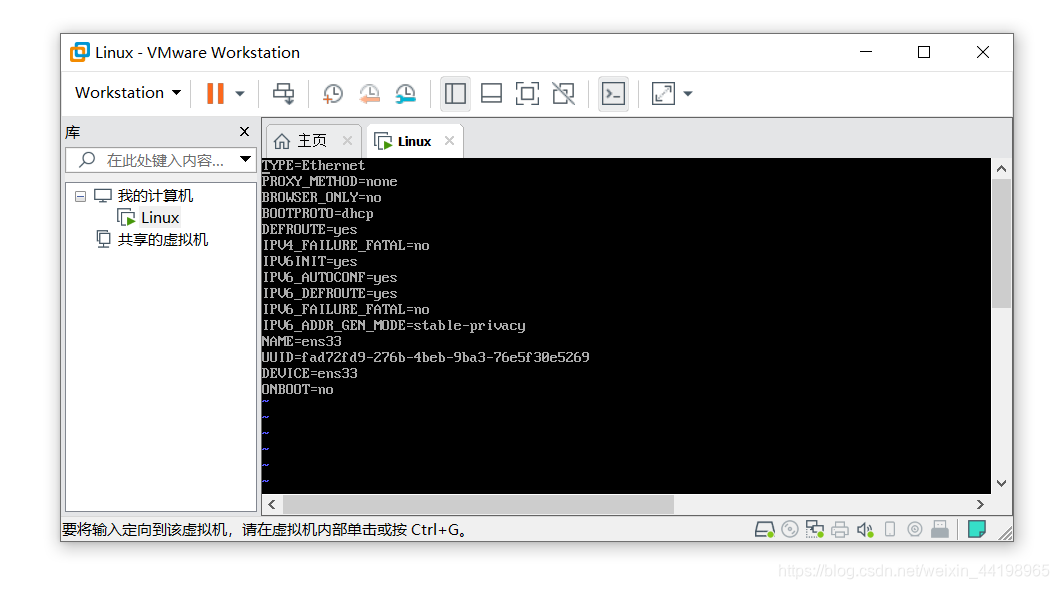Open the Workstation dropdown menu
This screenshot has height=589, width=1059.
(128, 93)
